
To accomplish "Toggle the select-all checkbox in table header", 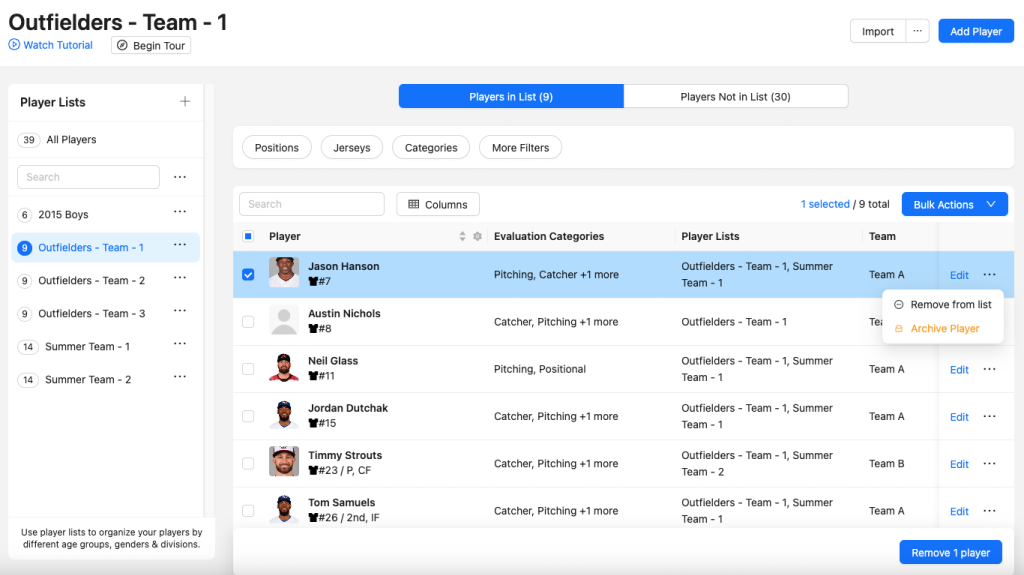I will click(x=248, y=237).
